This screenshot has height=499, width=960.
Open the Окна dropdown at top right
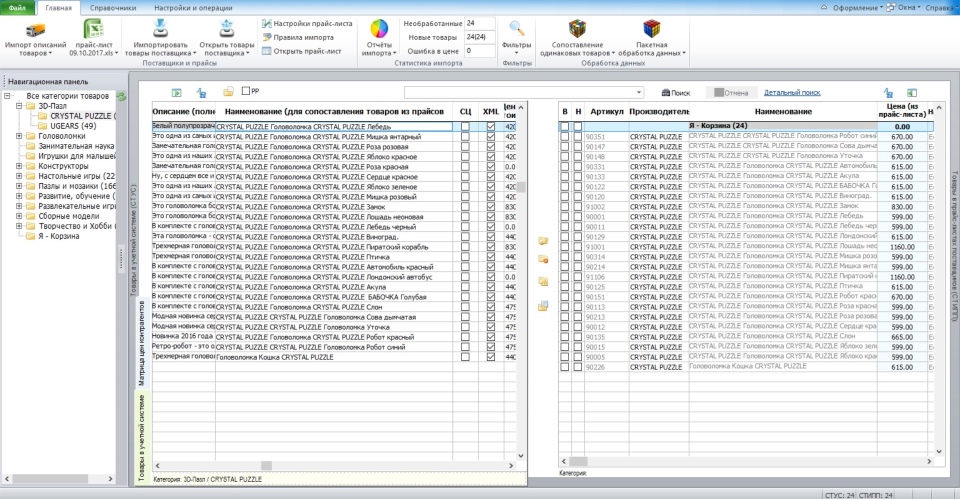[904, 7]
